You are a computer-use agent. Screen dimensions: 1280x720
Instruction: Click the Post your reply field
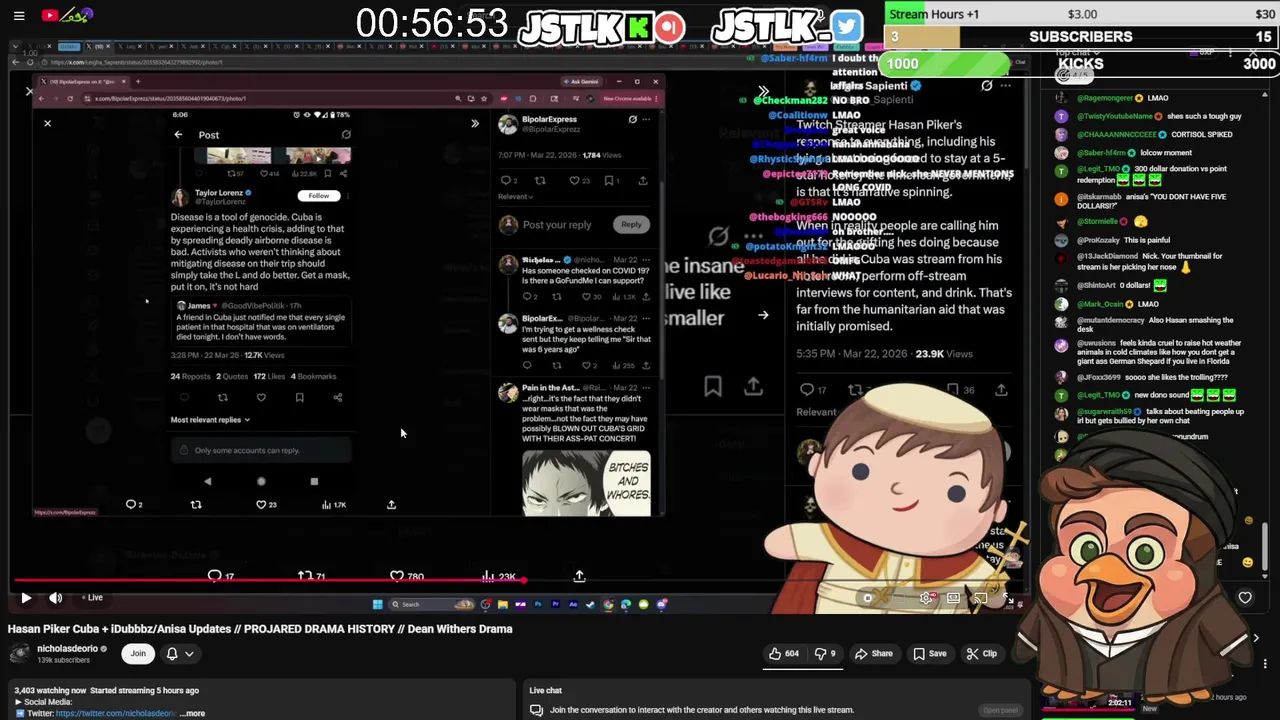(557, 225)
